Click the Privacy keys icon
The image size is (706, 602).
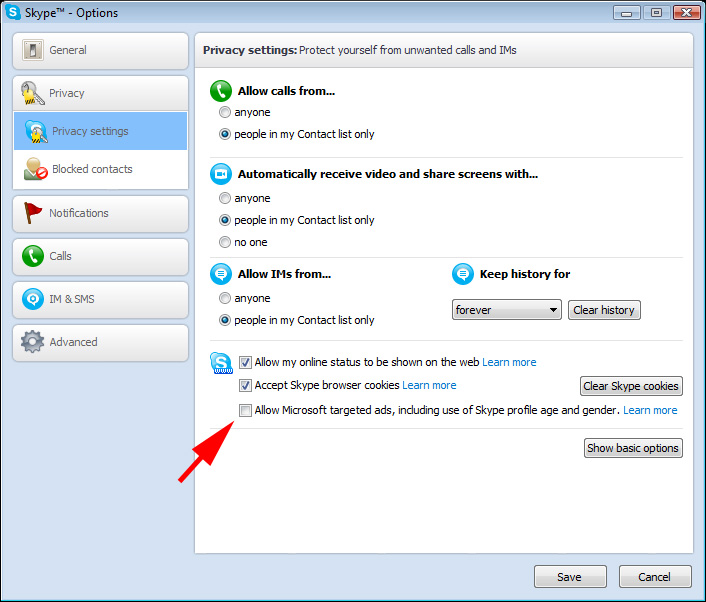32,93
